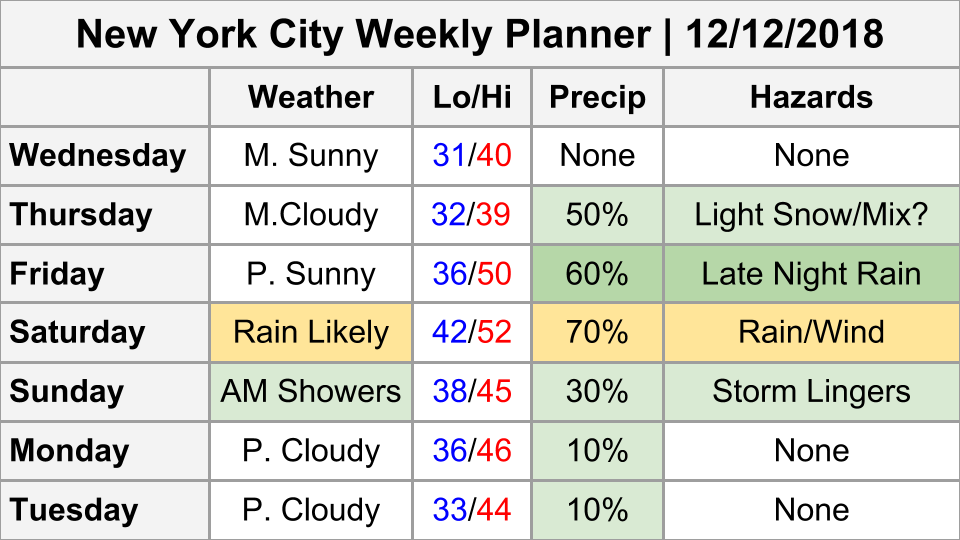Select Wednesday's 31/40 temperature cell
960x540 pixels.
pos(472,156)
